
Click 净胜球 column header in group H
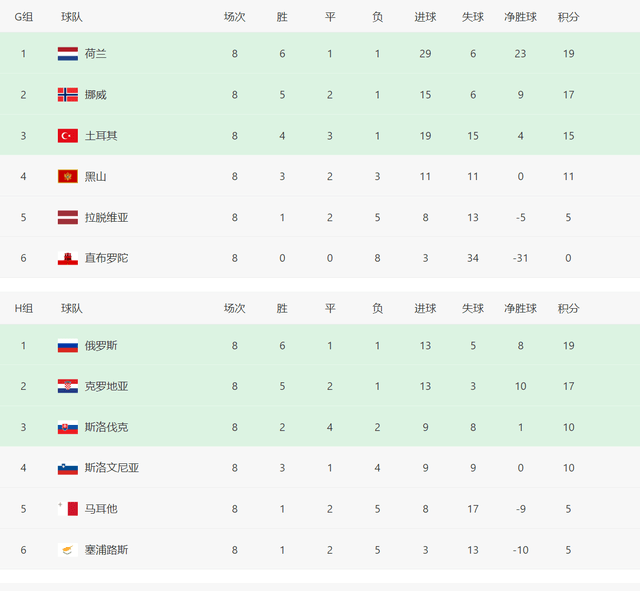click(x=520, y=309)
